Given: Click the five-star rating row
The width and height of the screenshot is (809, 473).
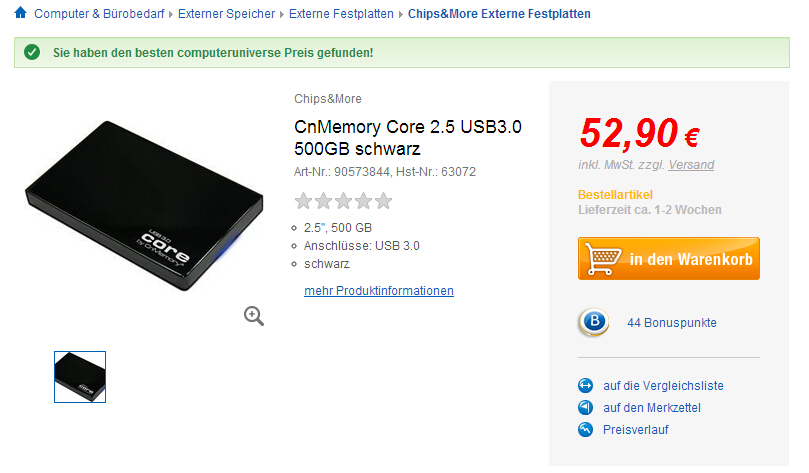Looking at the screenshot, I should [x=343, y=201].
